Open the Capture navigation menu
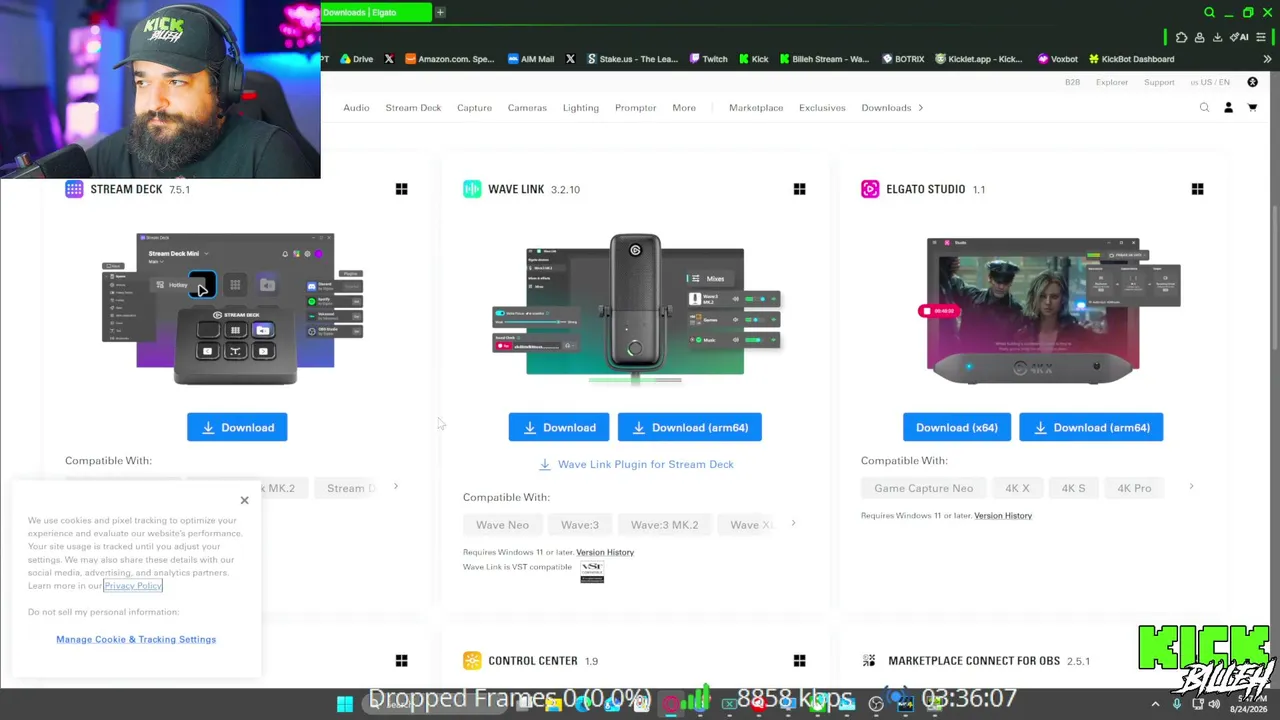The height and width of the screenshot is (720, 1280). click(474, 108)
